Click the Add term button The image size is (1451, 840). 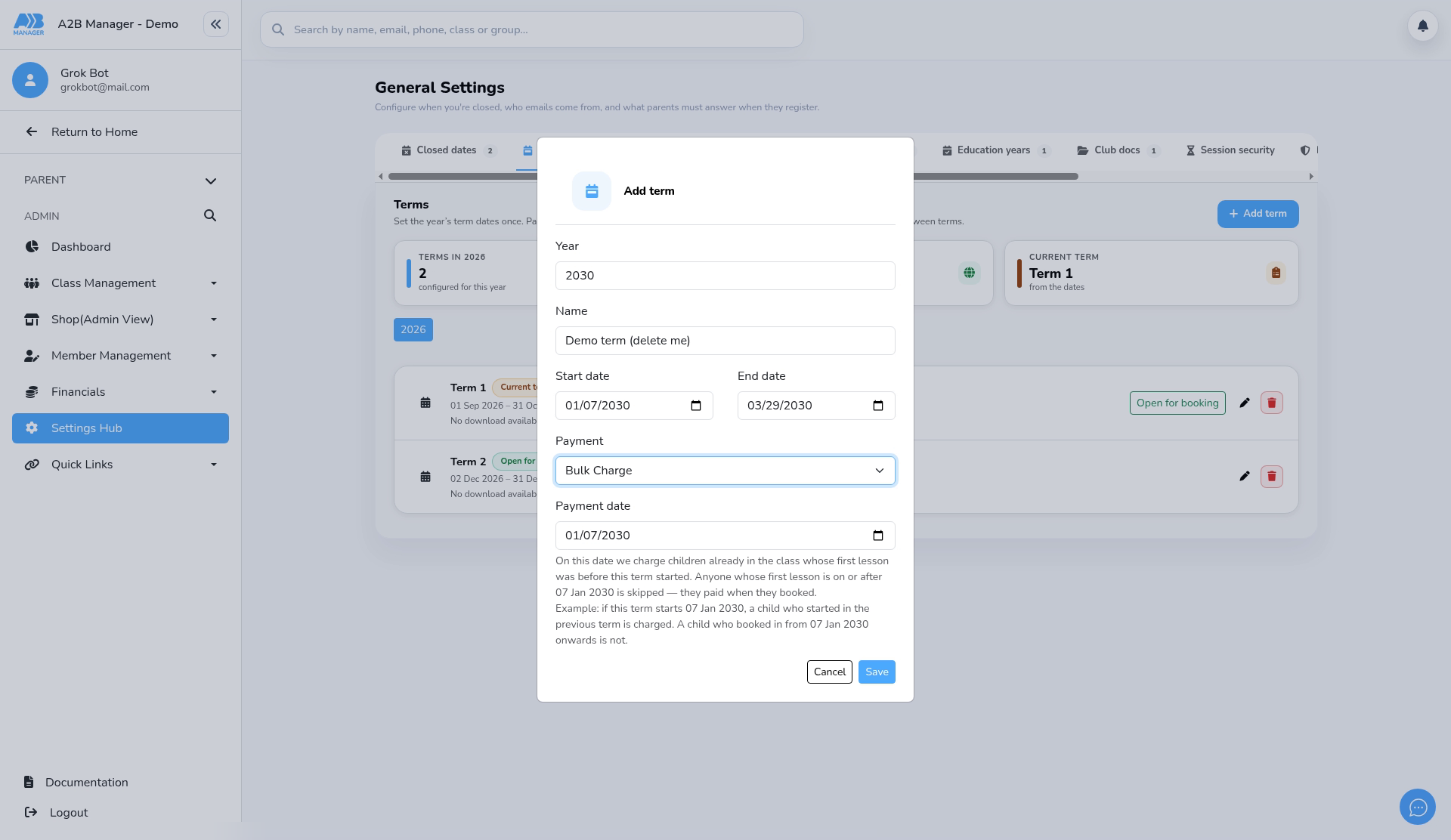(x=1258, y=214)
